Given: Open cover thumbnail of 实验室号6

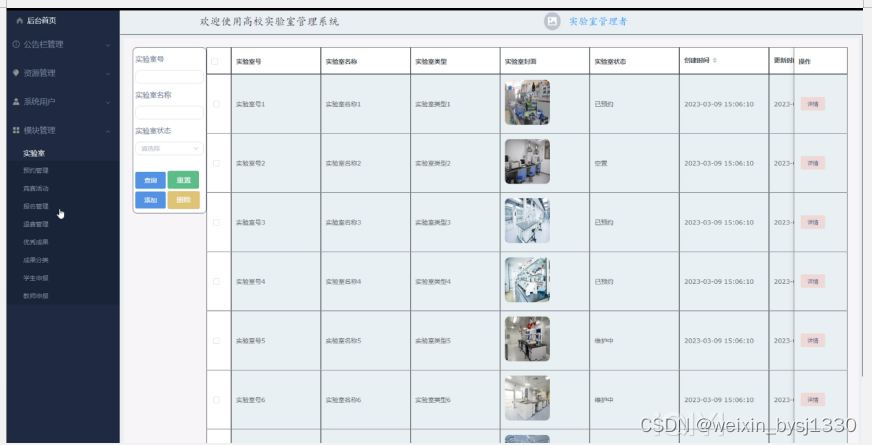Looking at the screenshot, I should [x=527, y=398].
